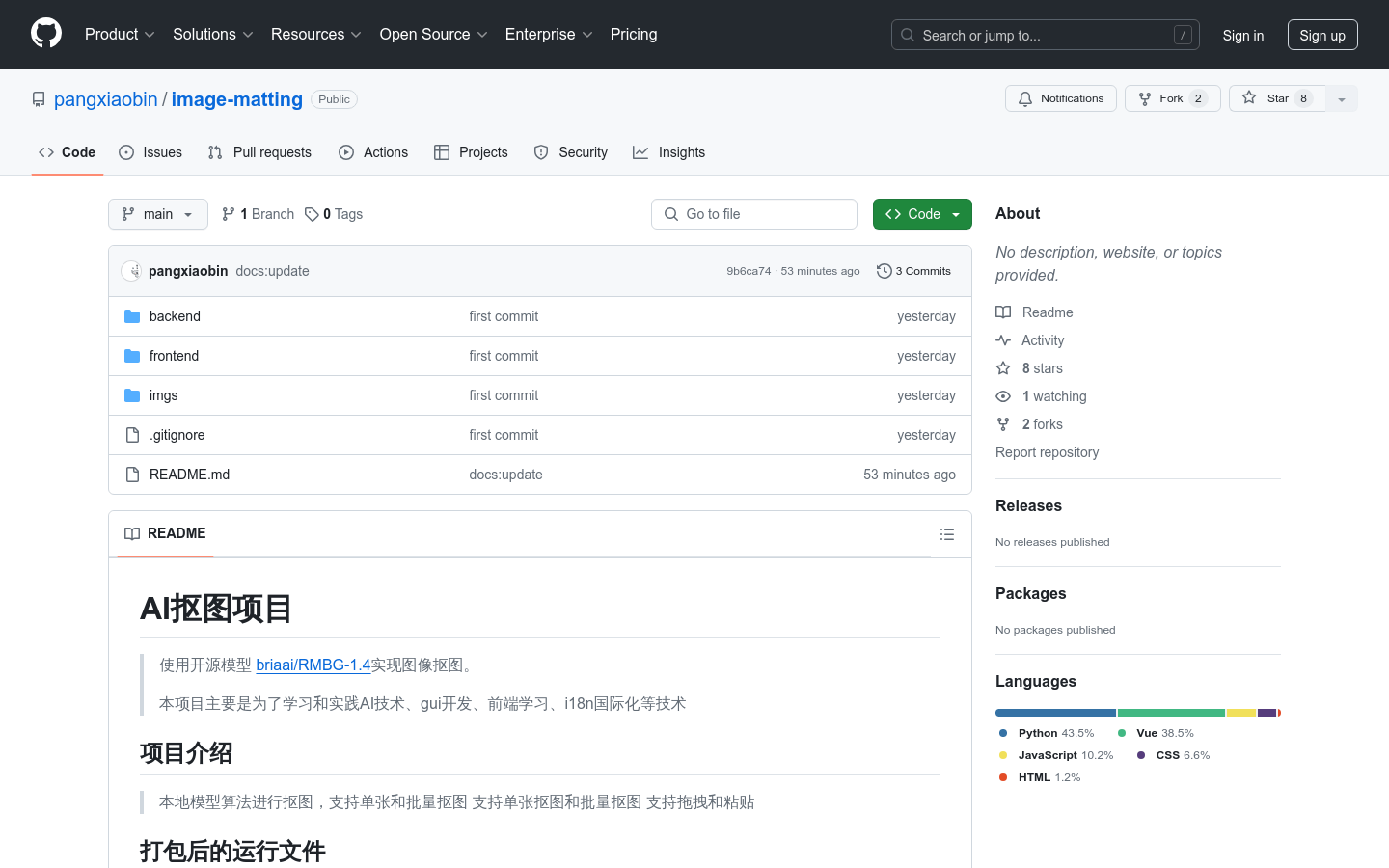Expand the Solutions menu
Screen dimensions: 1389x868
coord(213,34)
